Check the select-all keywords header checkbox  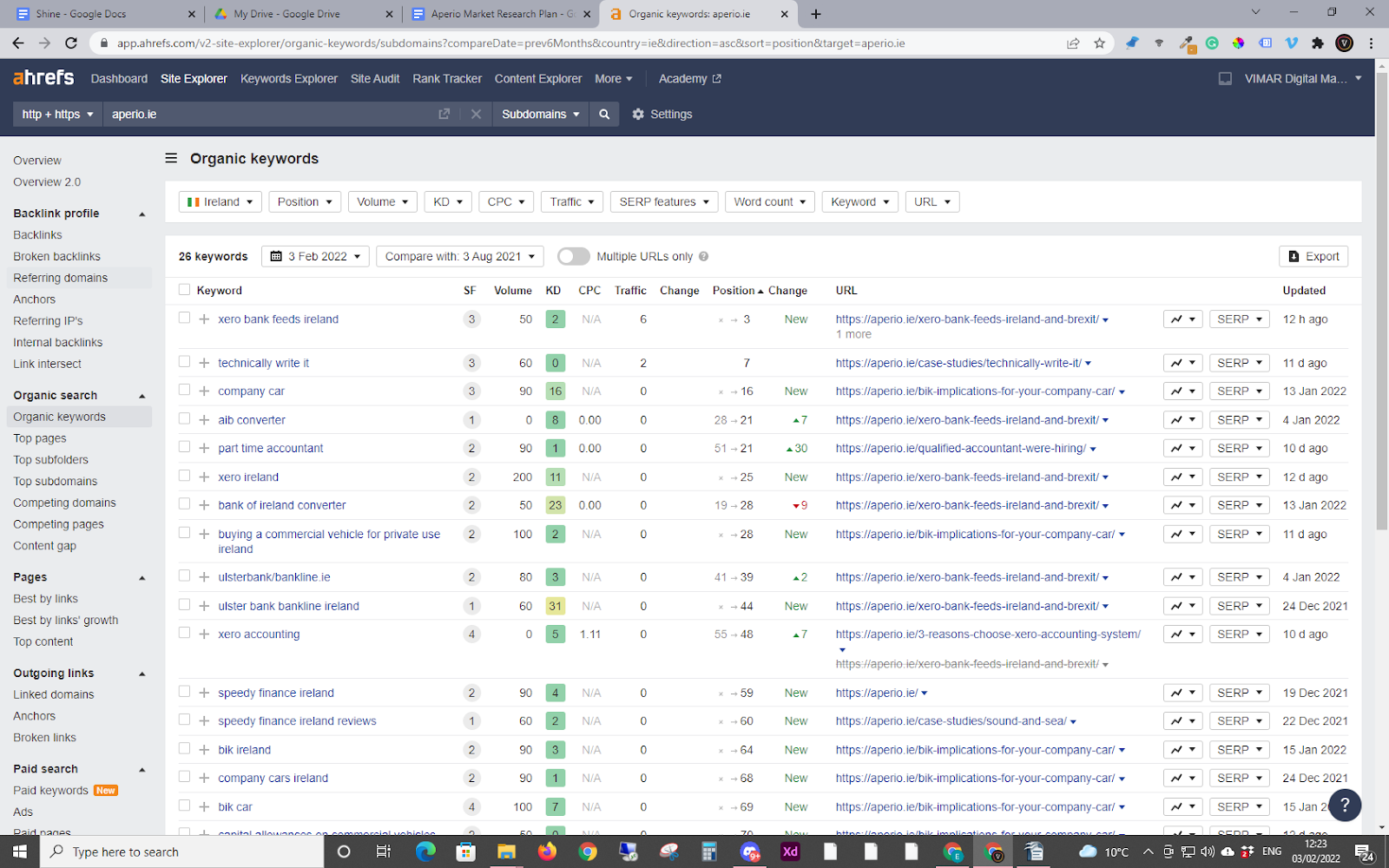coord(184,290)
